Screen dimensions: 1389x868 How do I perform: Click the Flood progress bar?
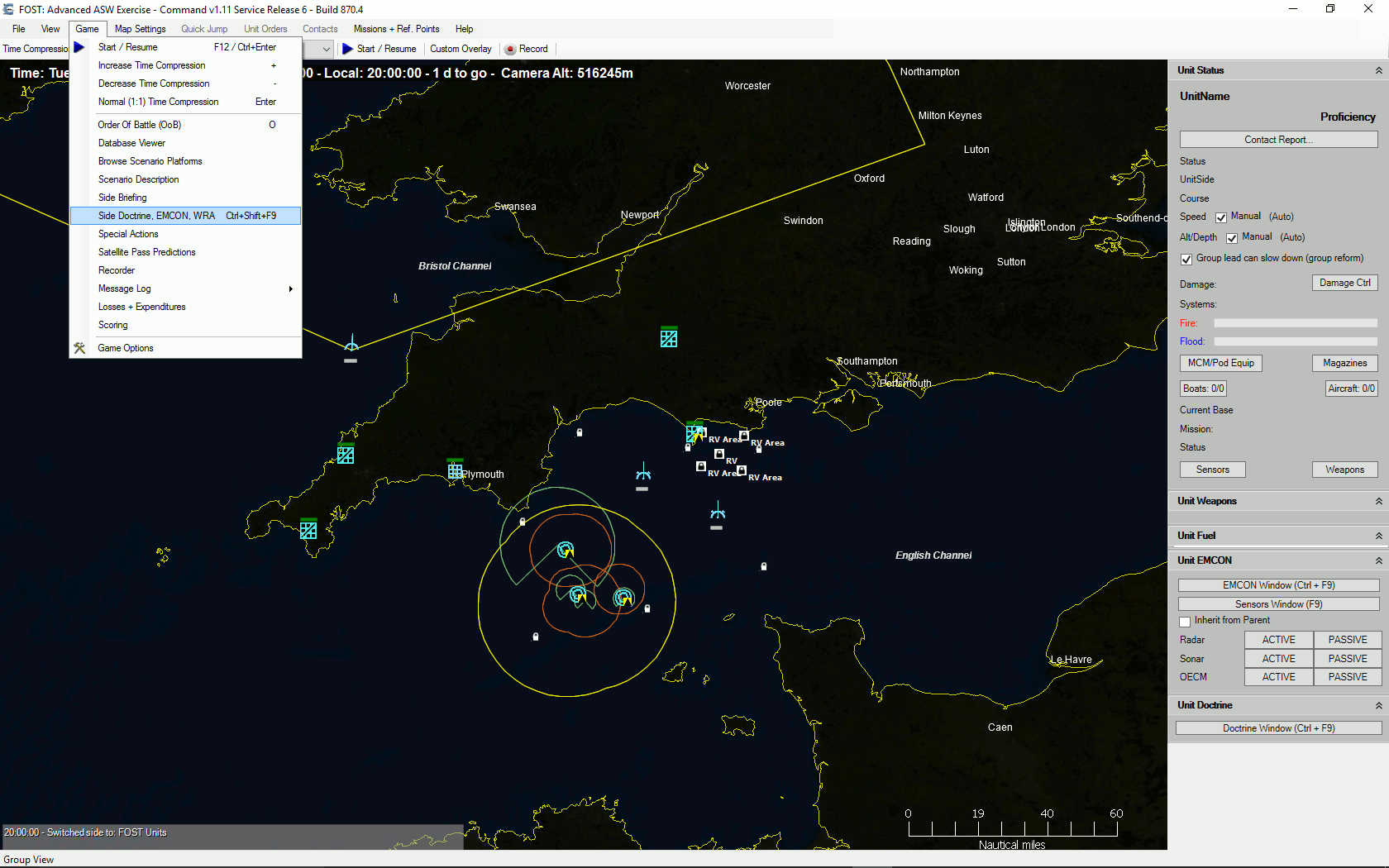click(1295, 341)
